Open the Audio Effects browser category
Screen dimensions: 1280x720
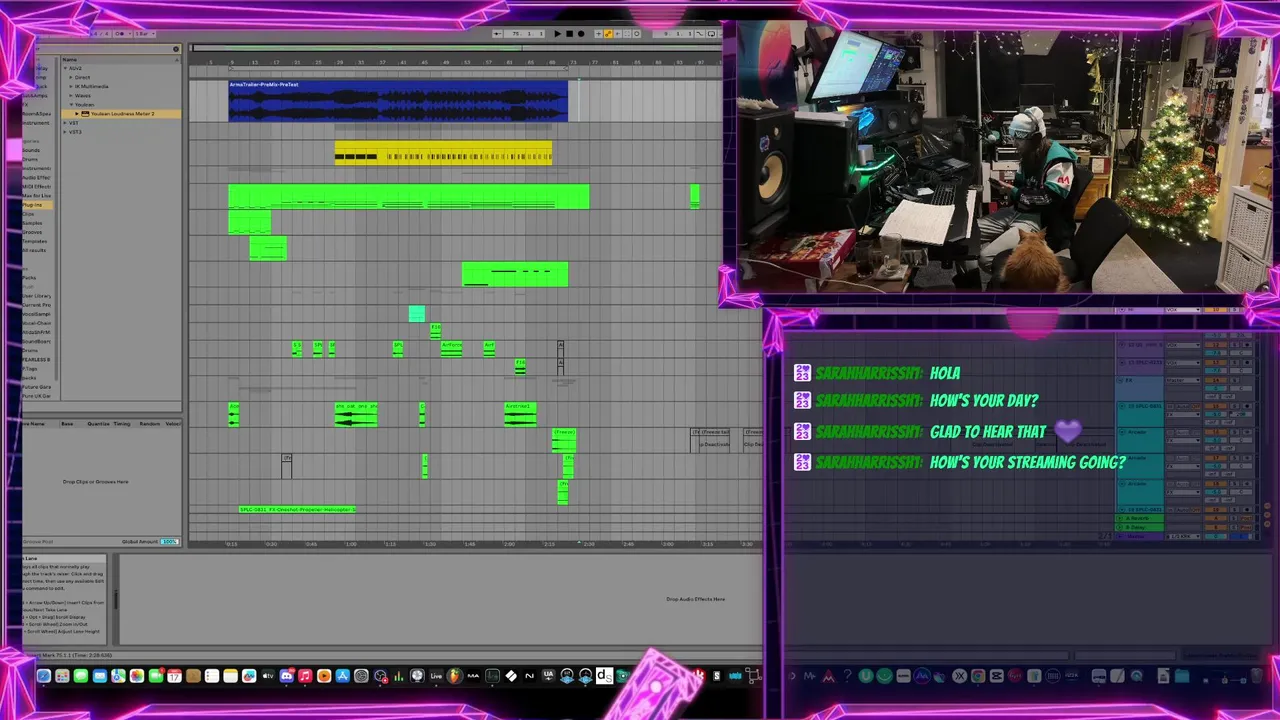pyautogui.click(x=36, y=177)
